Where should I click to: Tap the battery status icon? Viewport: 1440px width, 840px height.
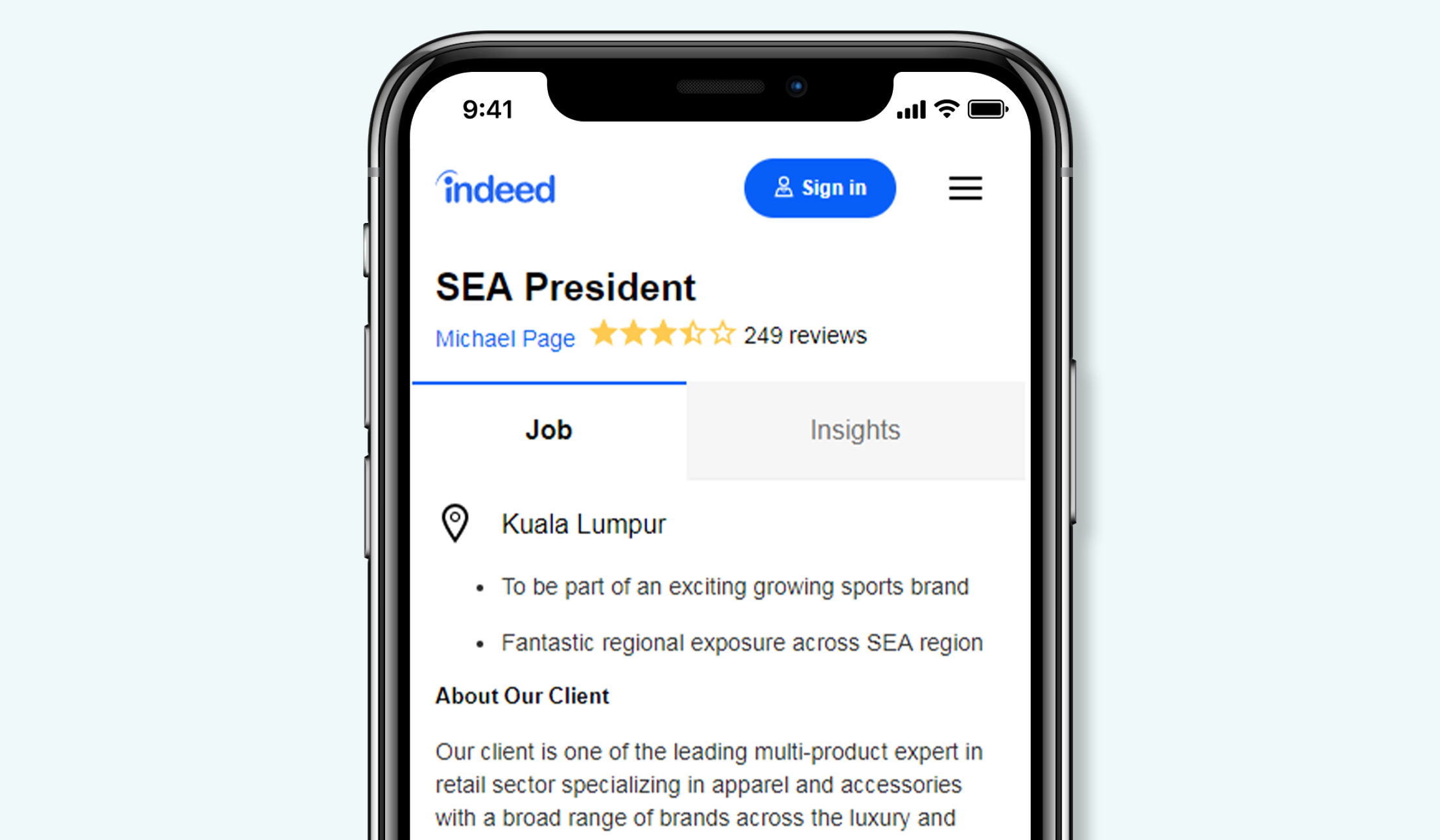[988, 110]
